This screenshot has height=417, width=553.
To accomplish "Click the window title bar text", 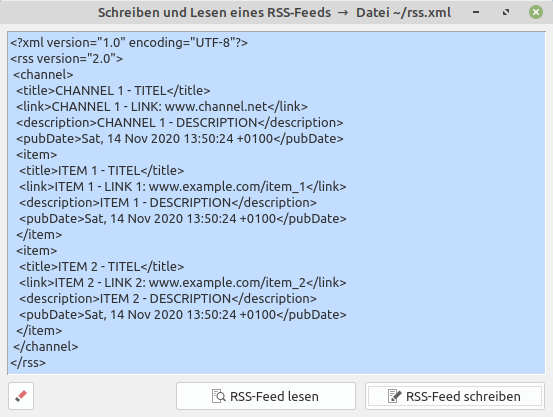I will click(274, 13).
